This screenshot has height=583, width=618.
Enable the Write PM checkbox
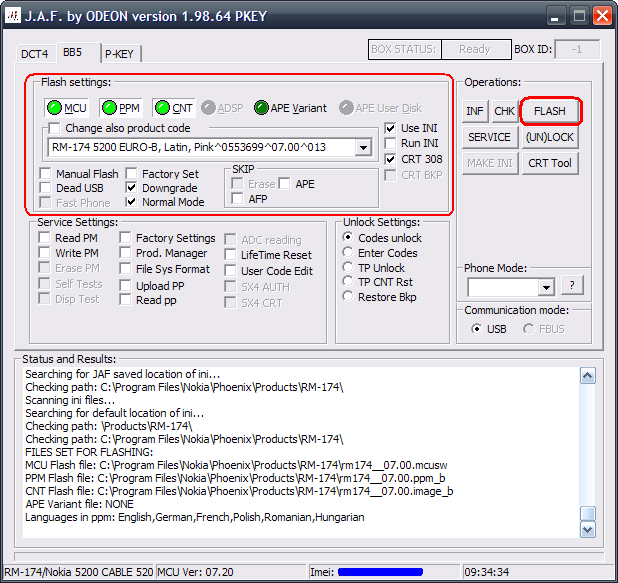(44, 253)
